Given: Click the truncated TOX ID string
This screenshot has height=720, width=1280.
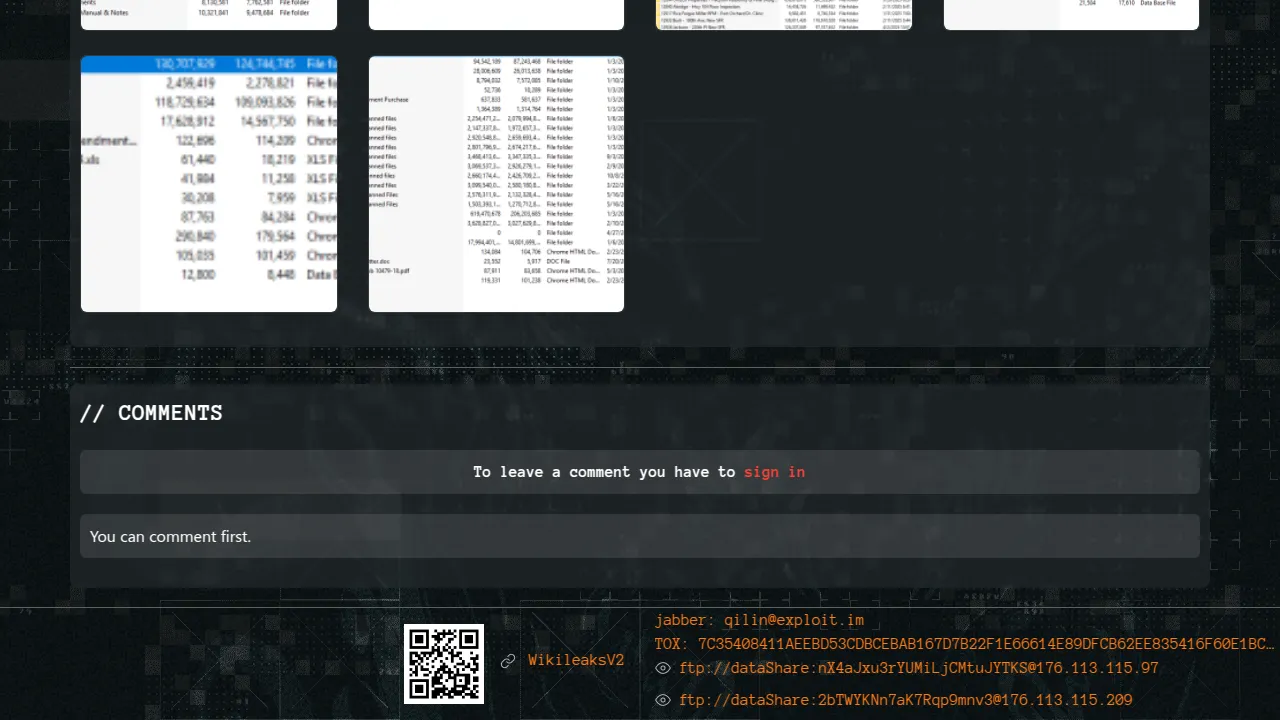Looking at the screenshot, I should pyautogui.click(x=964, y=645).
